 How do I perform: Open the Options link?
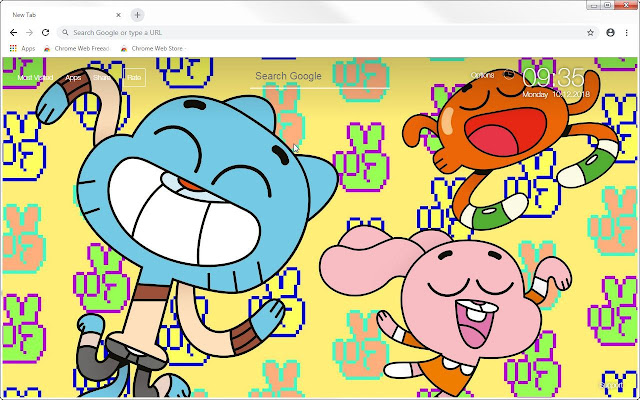click(482, 75)
